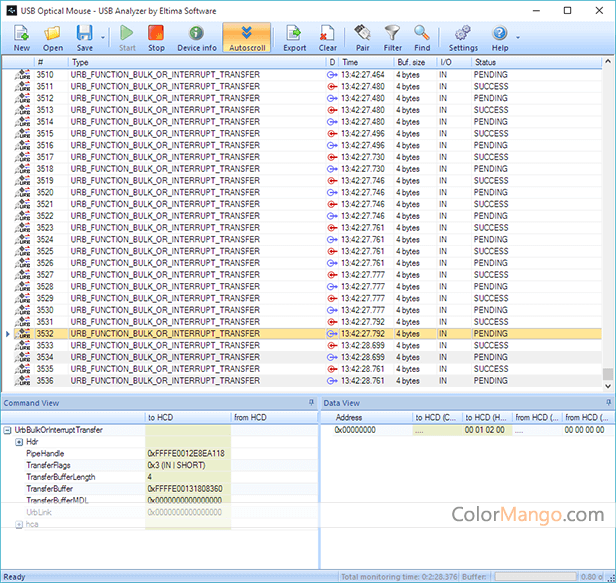The height and width of the screenshot is (583, 616).
Task: Click the direction arrow of row 3526
Action: point(332,263)
